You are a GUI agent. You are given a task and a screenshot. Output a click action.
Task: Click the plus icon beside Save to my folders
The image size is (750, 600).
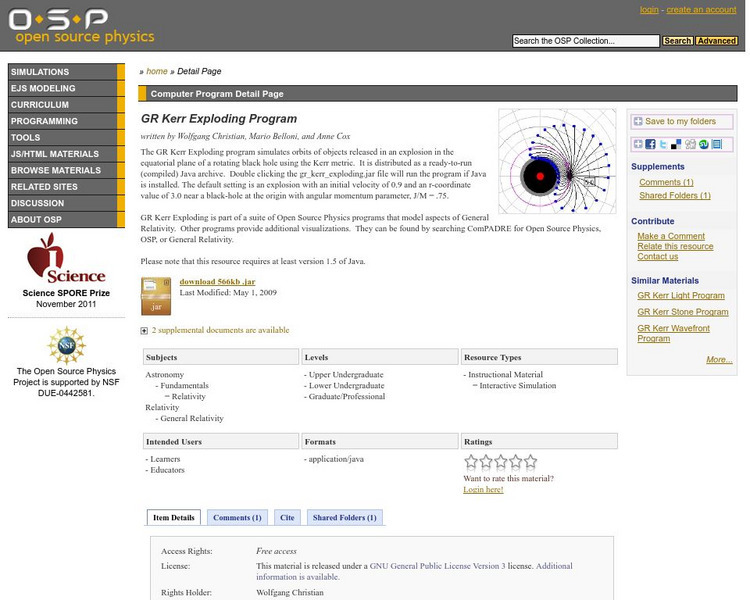point(638,122)
